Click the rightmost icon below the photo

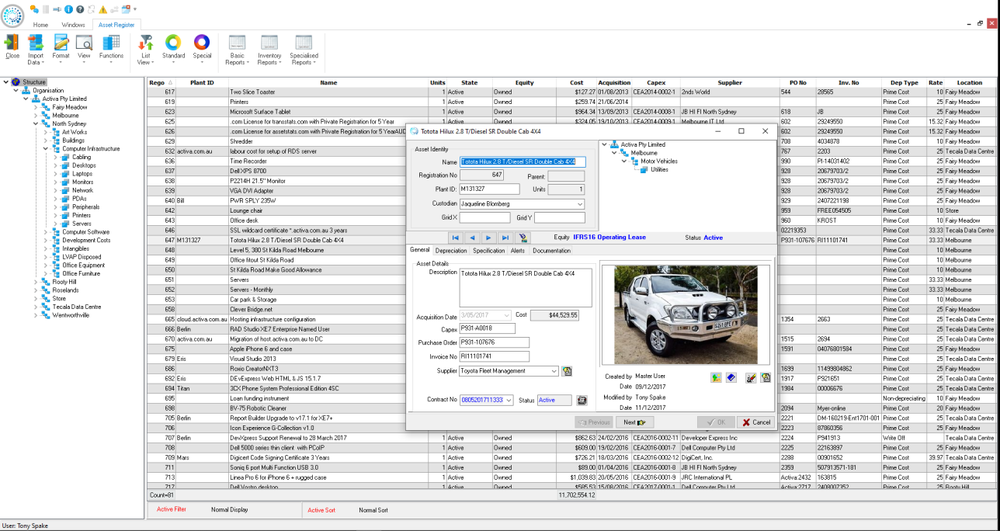point(765,378)
